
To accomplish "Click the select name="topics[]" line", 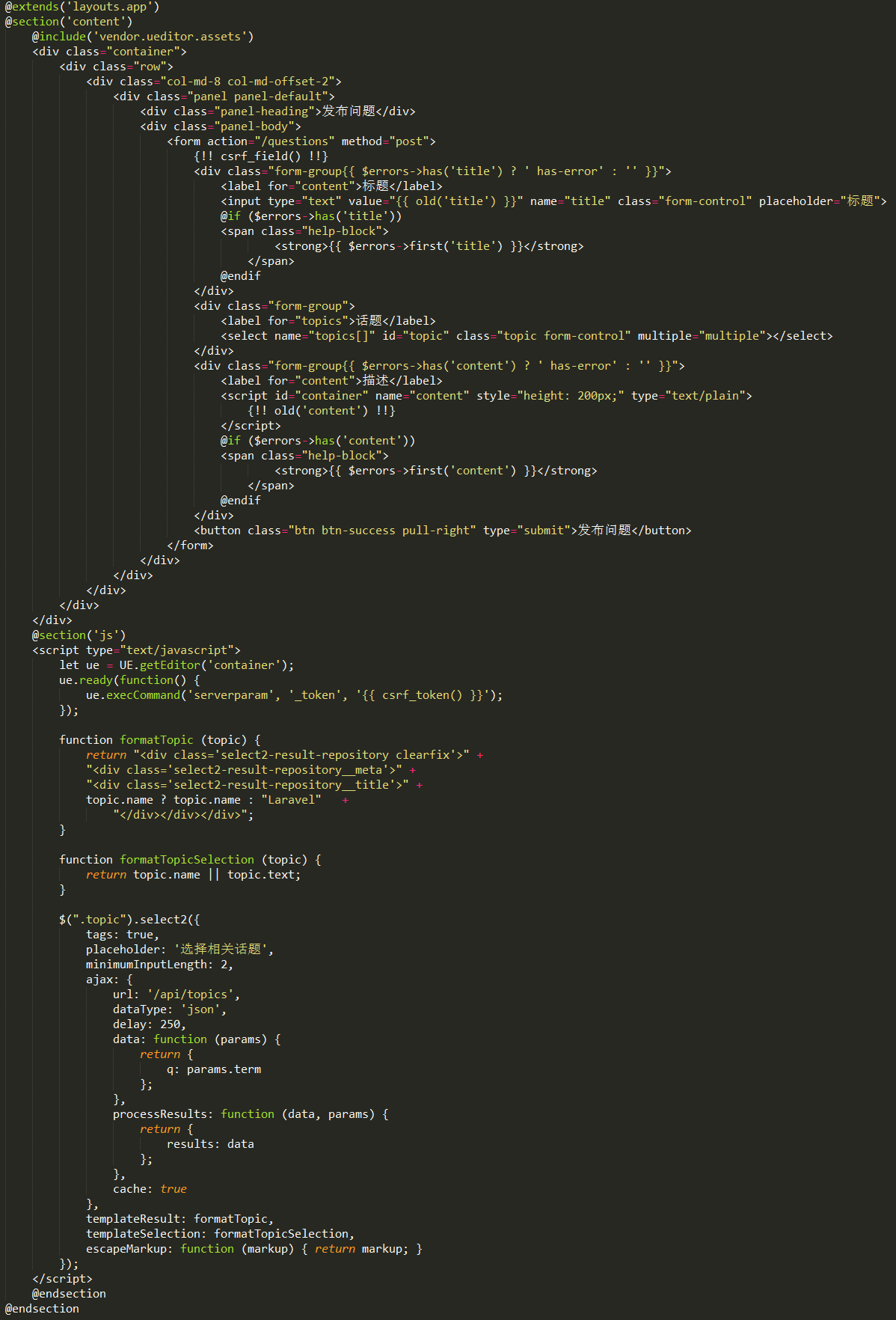I will pos(527,336).
